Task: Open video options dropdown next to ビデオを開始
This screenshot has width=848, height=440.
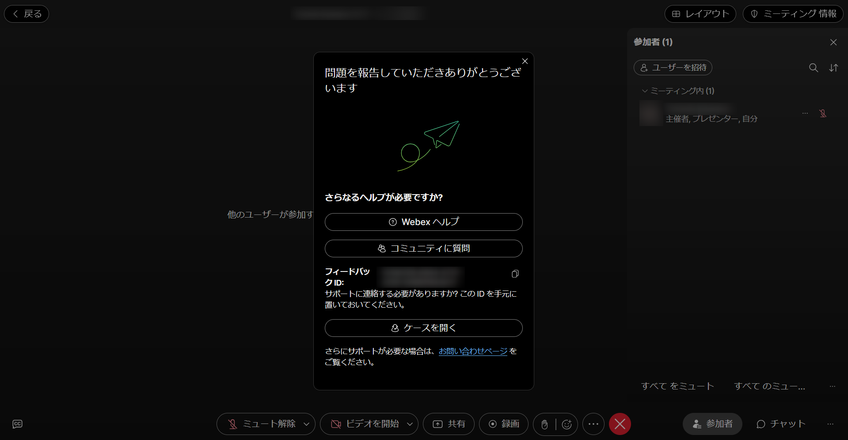Action: coord(410,424)
